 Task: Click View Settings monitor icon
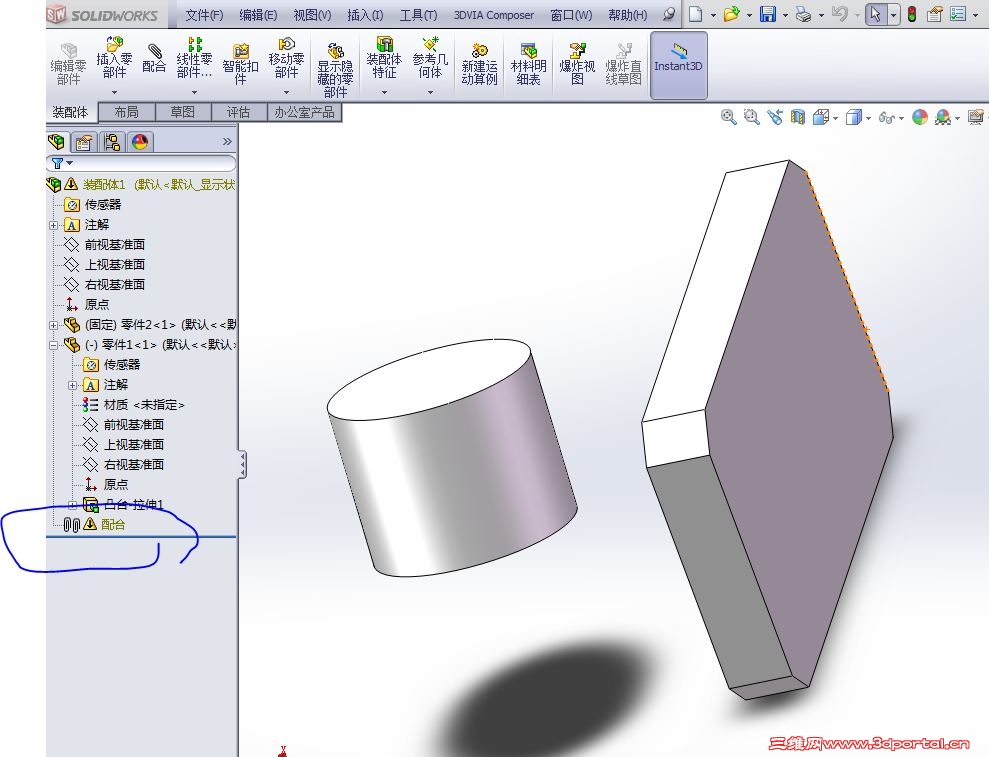point(976,117)
